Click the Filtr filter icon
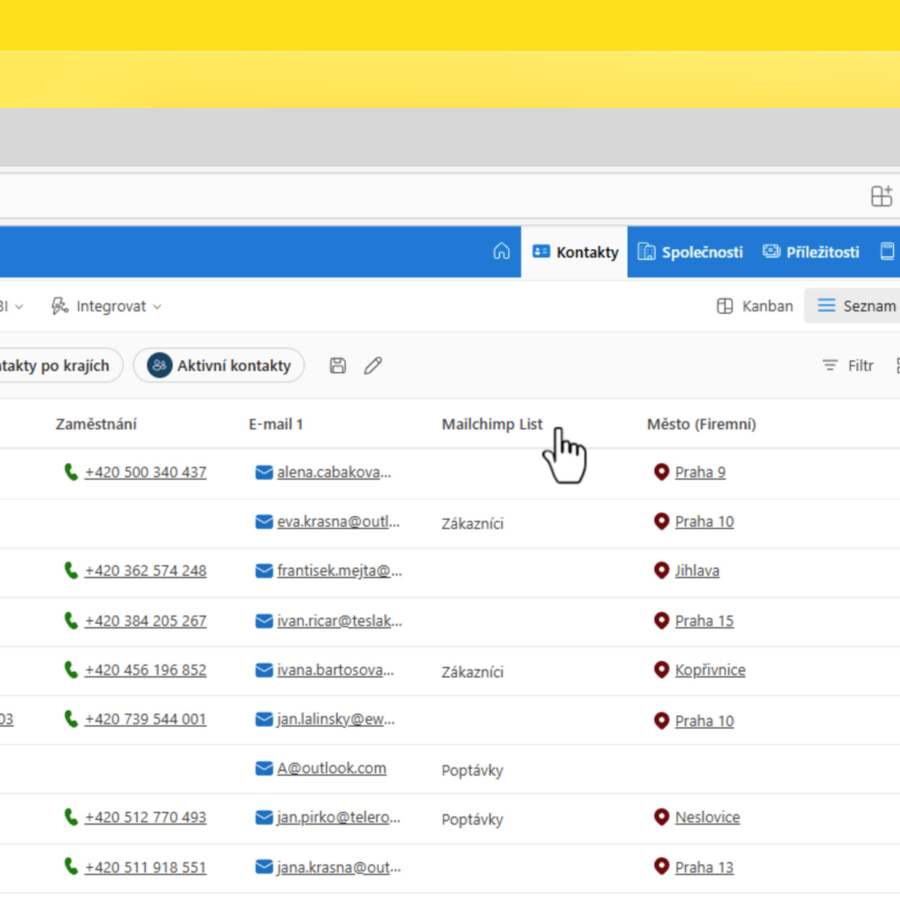The image size is (900, 900). 830,366
